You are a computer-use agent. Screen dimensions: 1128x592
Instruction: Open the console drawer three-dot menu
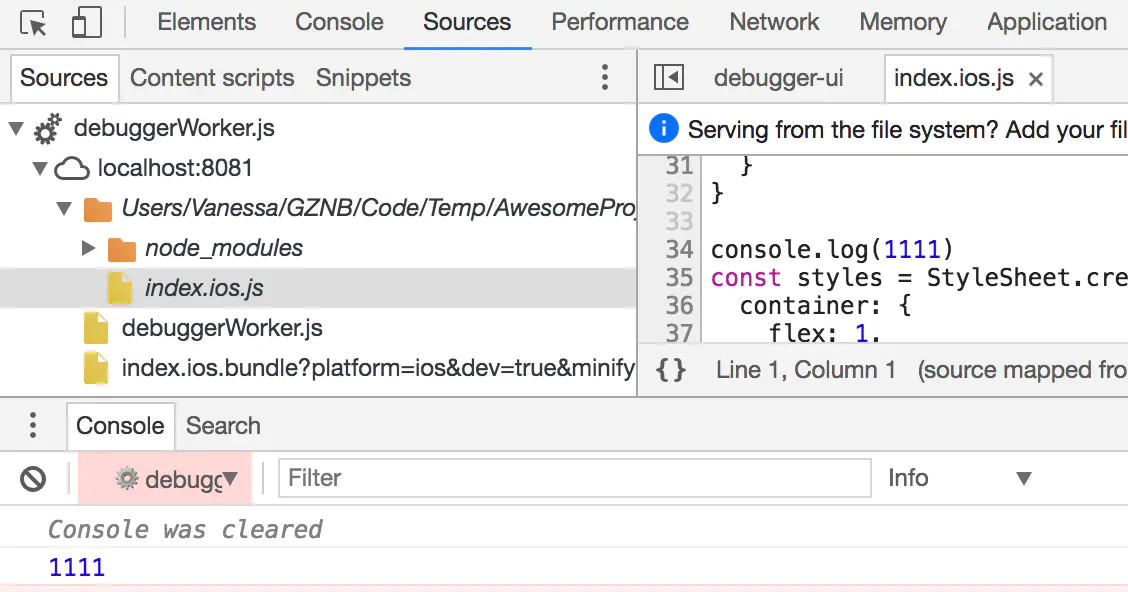[33, 426]
